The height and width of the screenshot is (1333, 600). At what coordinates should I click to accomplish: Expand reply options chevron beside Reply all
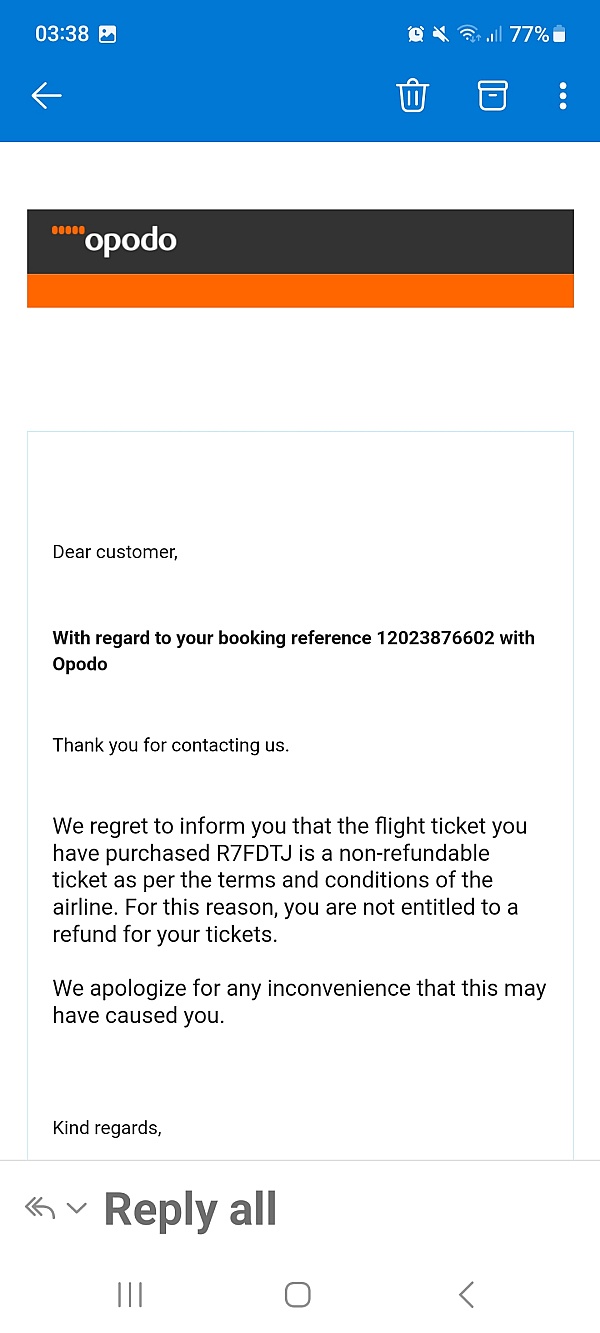(x=76, y=1208)
